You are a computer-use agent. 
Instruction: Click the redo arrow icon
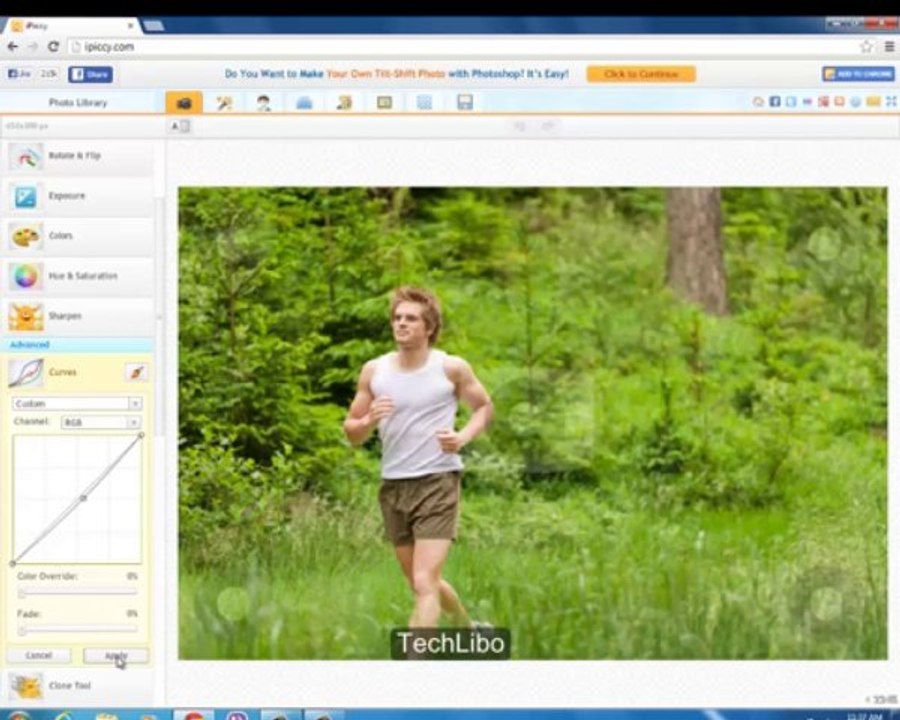click(548, 126)
